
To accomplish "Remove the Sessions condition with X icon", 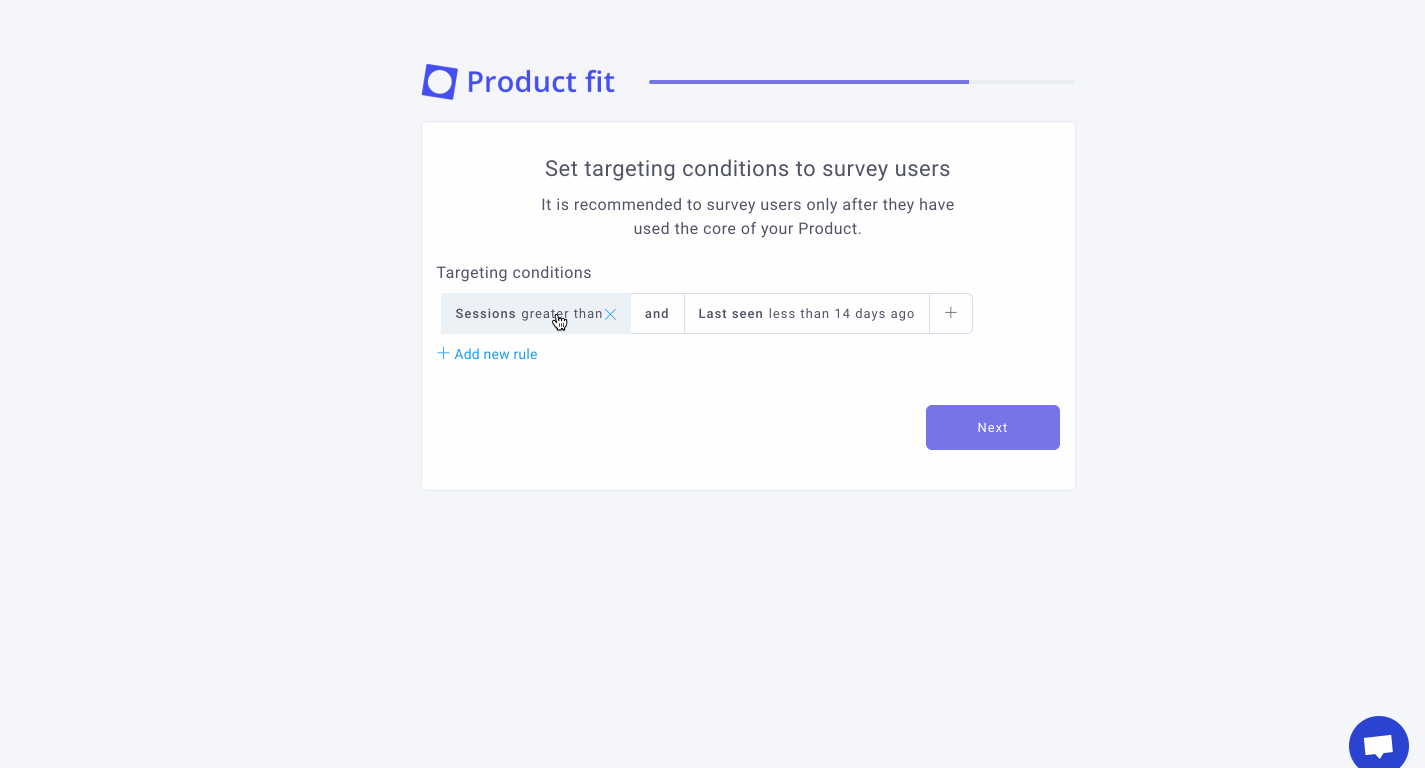I will coord(610,314).
